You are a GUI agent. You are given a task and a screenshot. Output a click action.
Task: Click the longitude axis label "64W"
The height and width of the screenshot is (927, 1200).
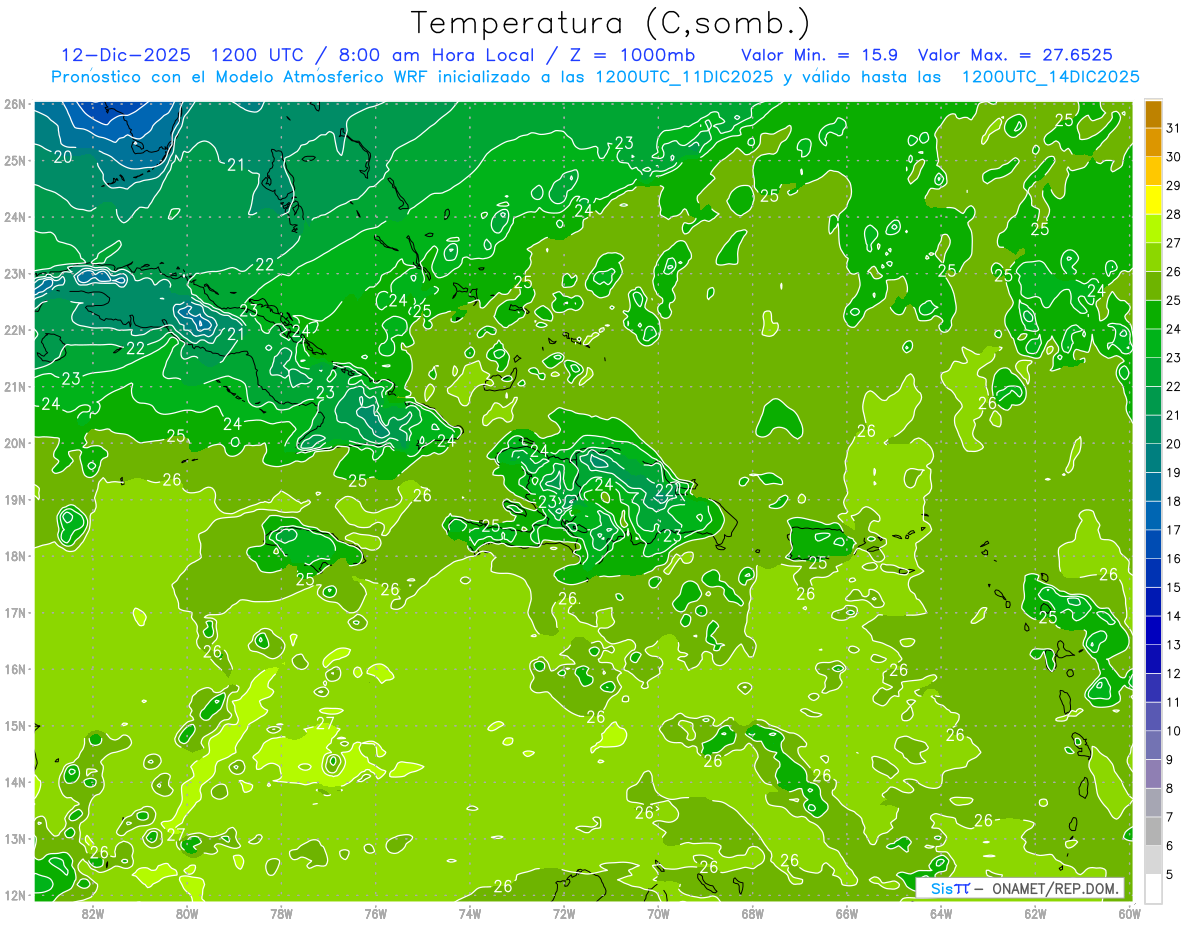click(941, 913)
